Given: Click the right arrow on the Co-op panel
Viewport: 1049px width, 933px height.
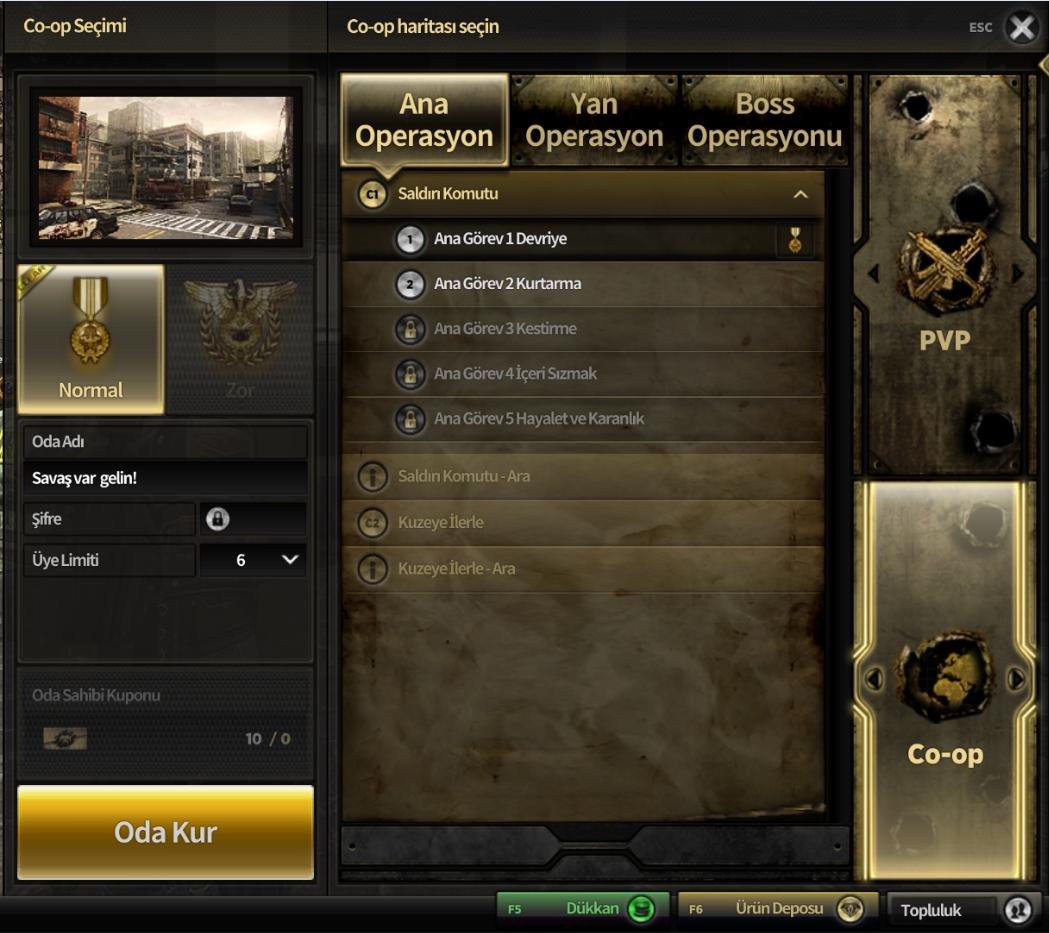Looking at the screenshot, I should coord(1016,679).
